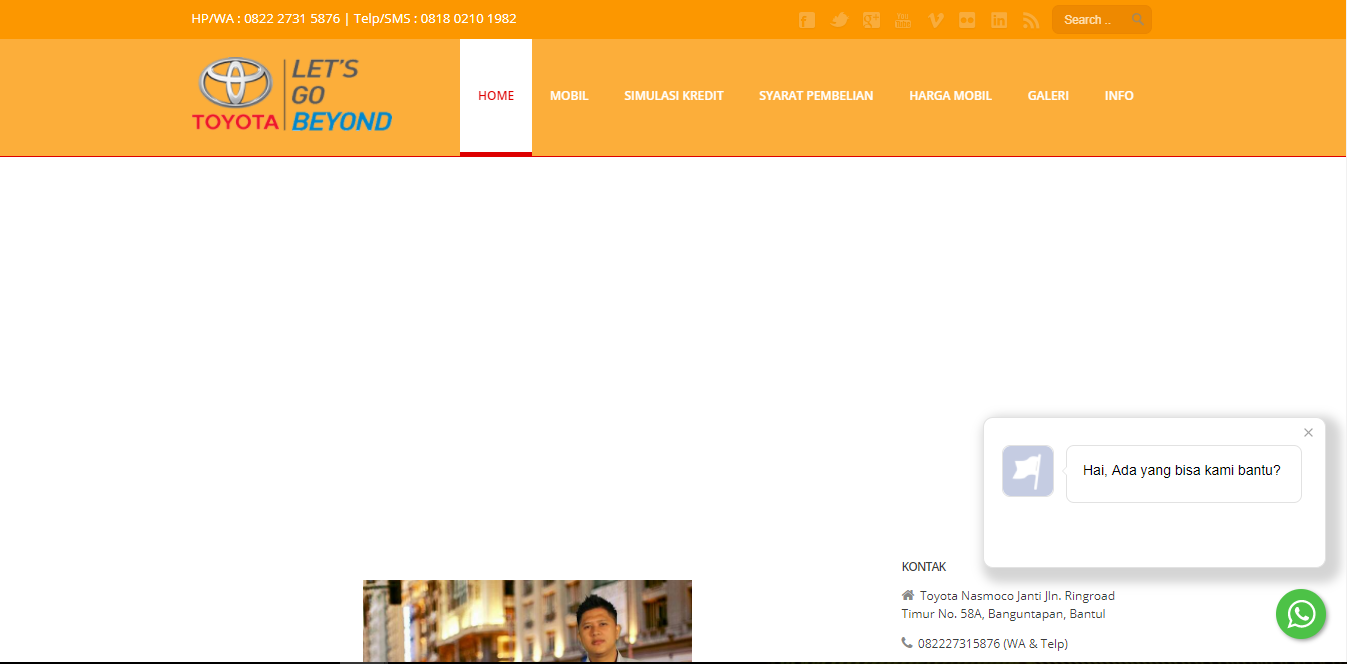Click the Toyota Let's Go Beyond logo
Viewport: 1347px width, 664px height.
pos(292,95)
